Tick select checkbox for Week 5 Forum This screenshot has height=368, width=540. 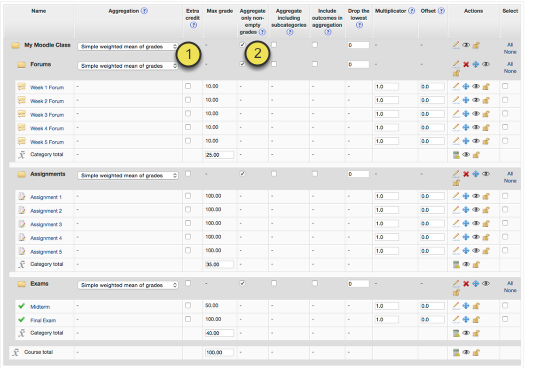coord(505,141)
